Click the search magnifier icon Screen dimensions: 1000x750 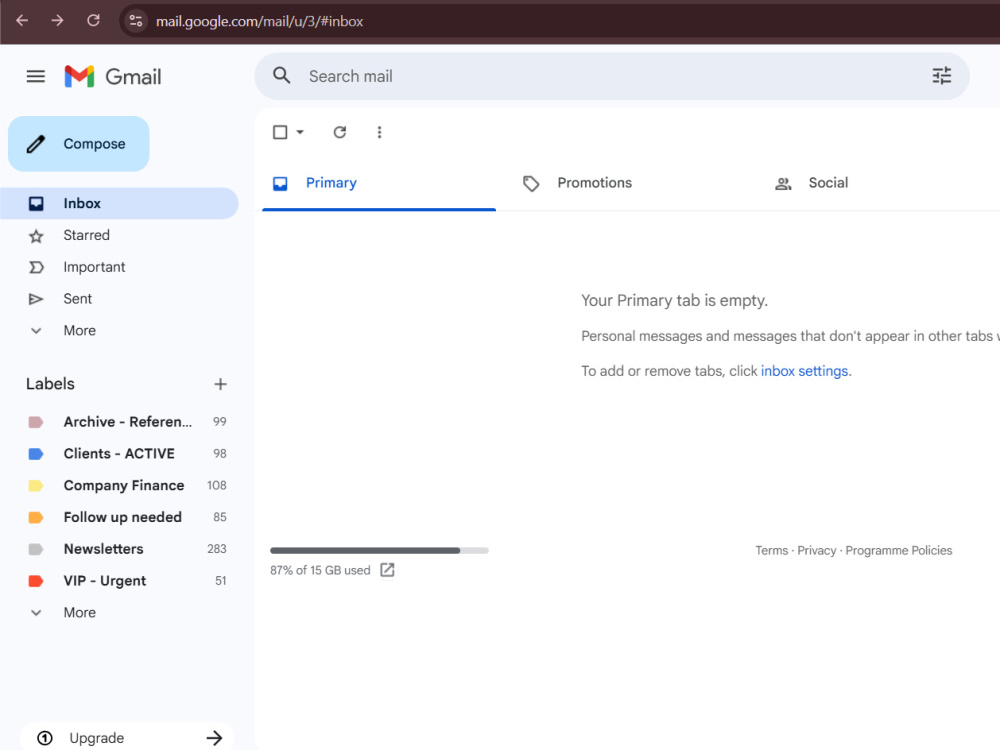pyautogui.click(x=281, y=75)
